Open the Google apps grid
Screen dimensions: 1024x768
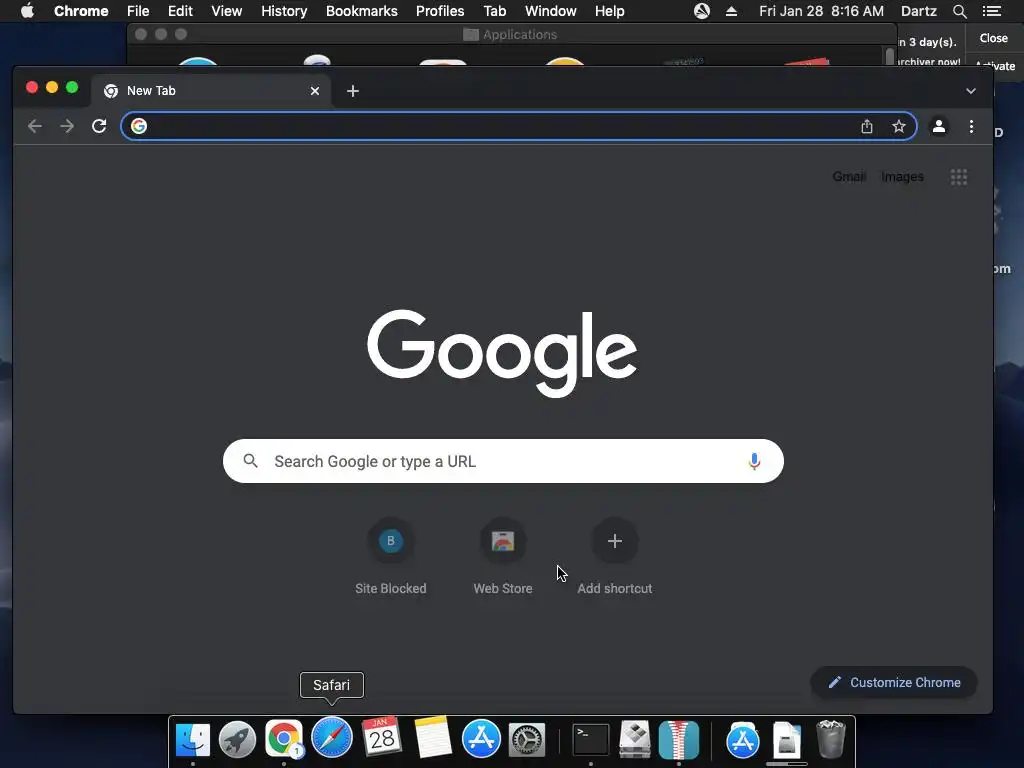[958, 177]
